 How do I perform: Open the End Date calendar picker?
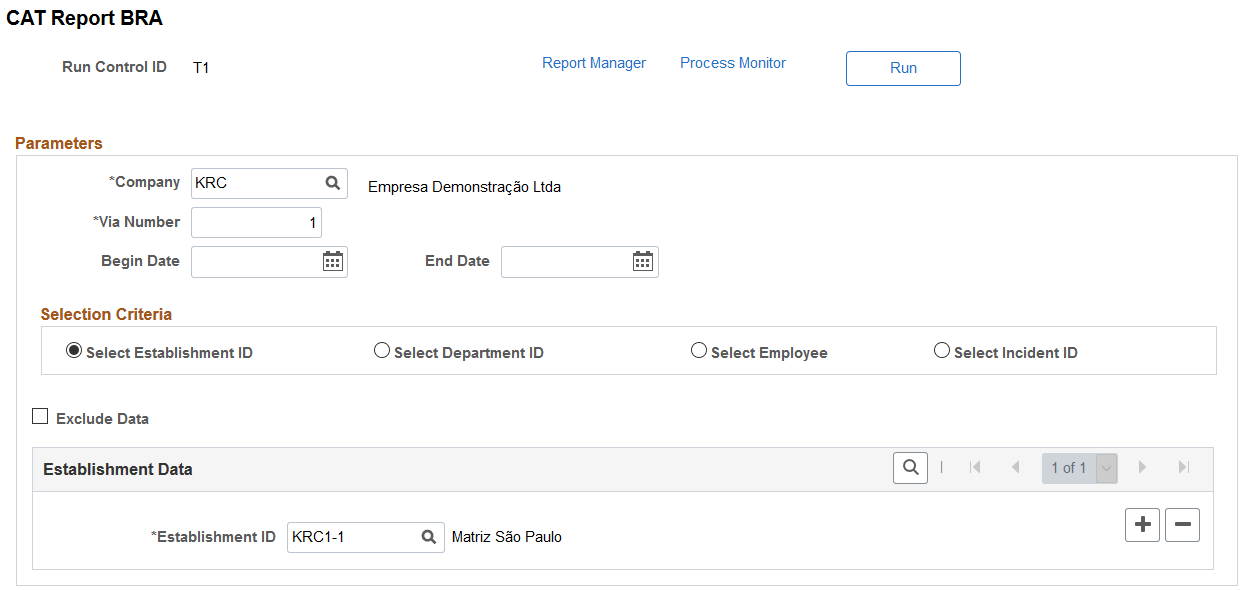(x=643, y=261)
